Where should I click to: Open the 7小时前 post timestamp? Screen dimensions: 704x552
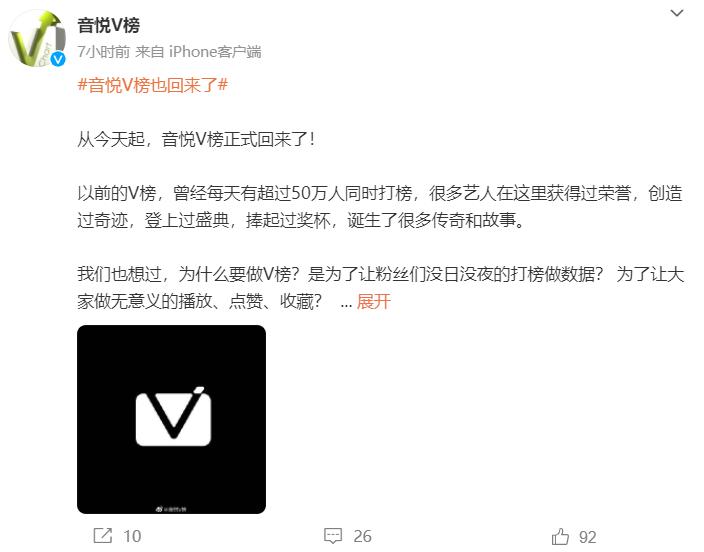pos(103,52)
